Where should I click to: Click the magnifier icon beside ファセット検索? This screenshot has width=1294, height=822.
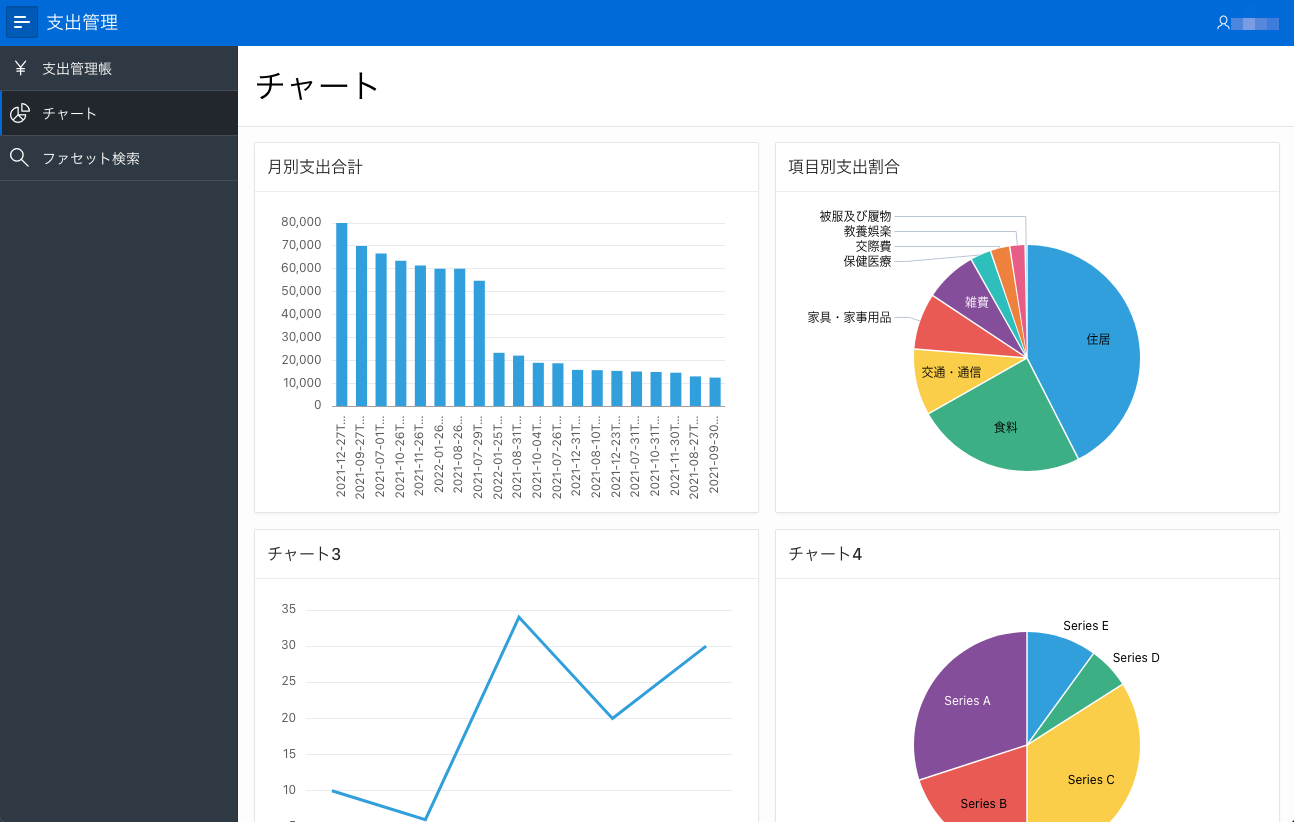click(19, 157)
